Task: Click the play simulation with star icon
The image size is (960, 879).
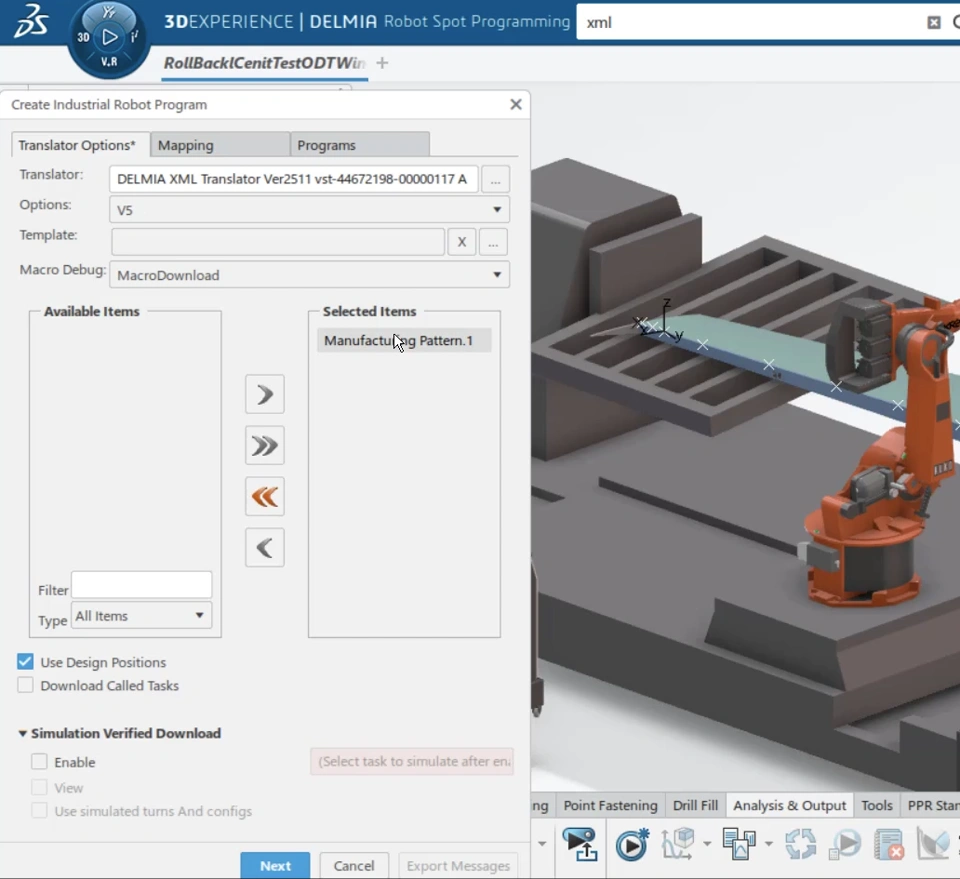Action: pyautogui.click(x=632, y=844)
